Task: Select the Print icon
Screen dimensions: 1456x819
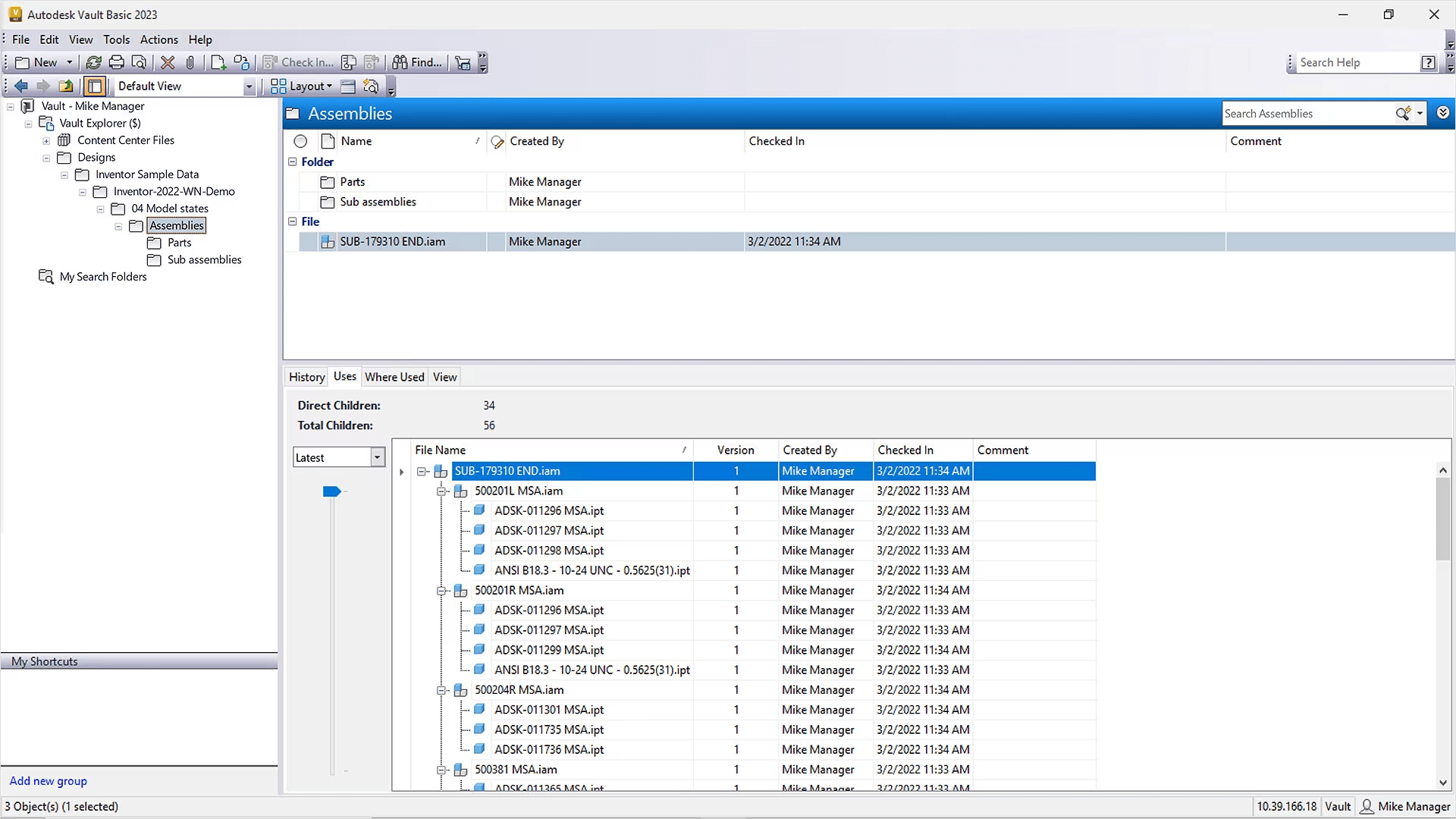Action: 117,62
